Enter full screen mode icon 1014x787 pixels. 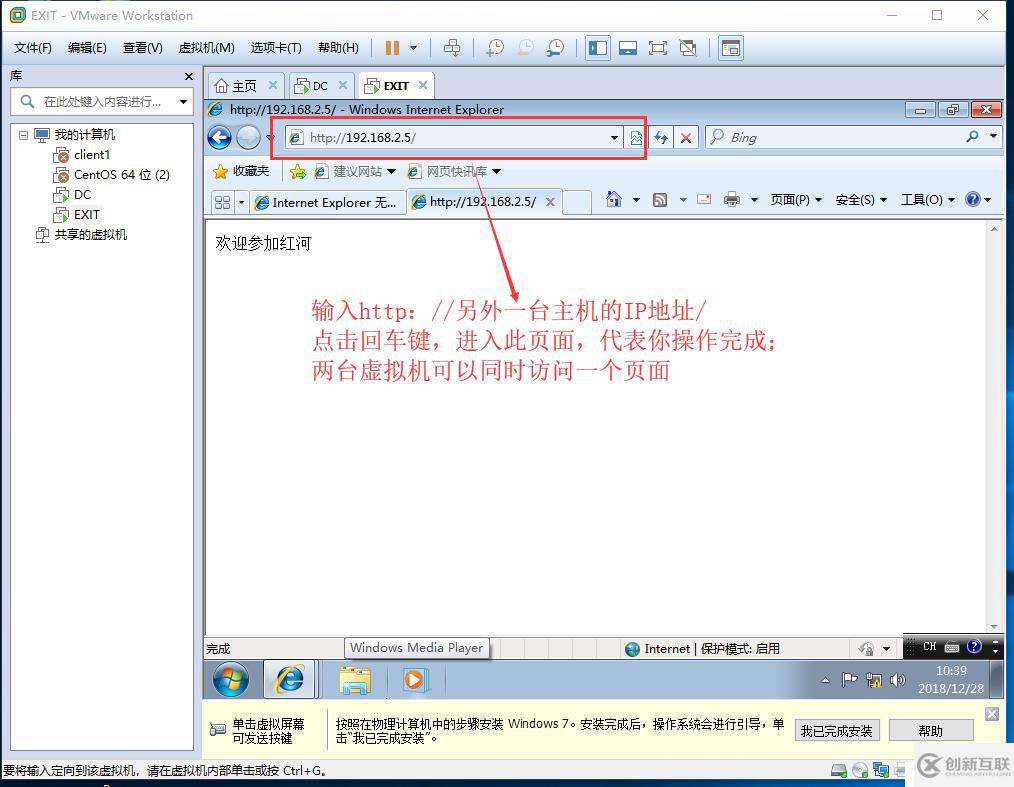[x=658, y=48]
